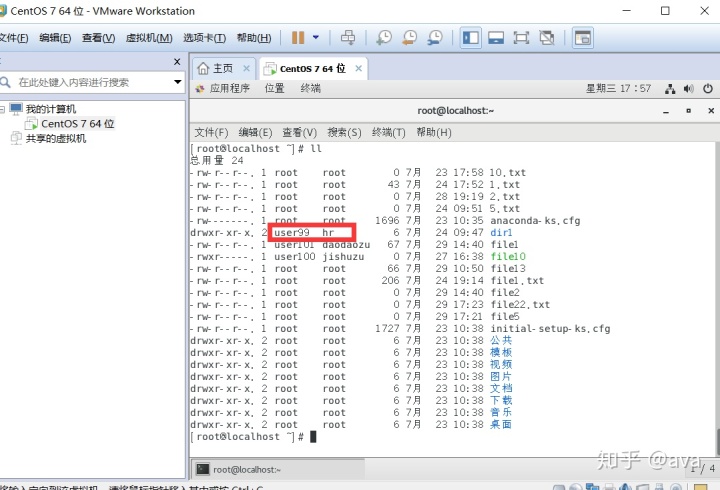Click the 桌面 directory name
Image resolution: width=720 pixels, height=490 pixels.
(501, 424)
